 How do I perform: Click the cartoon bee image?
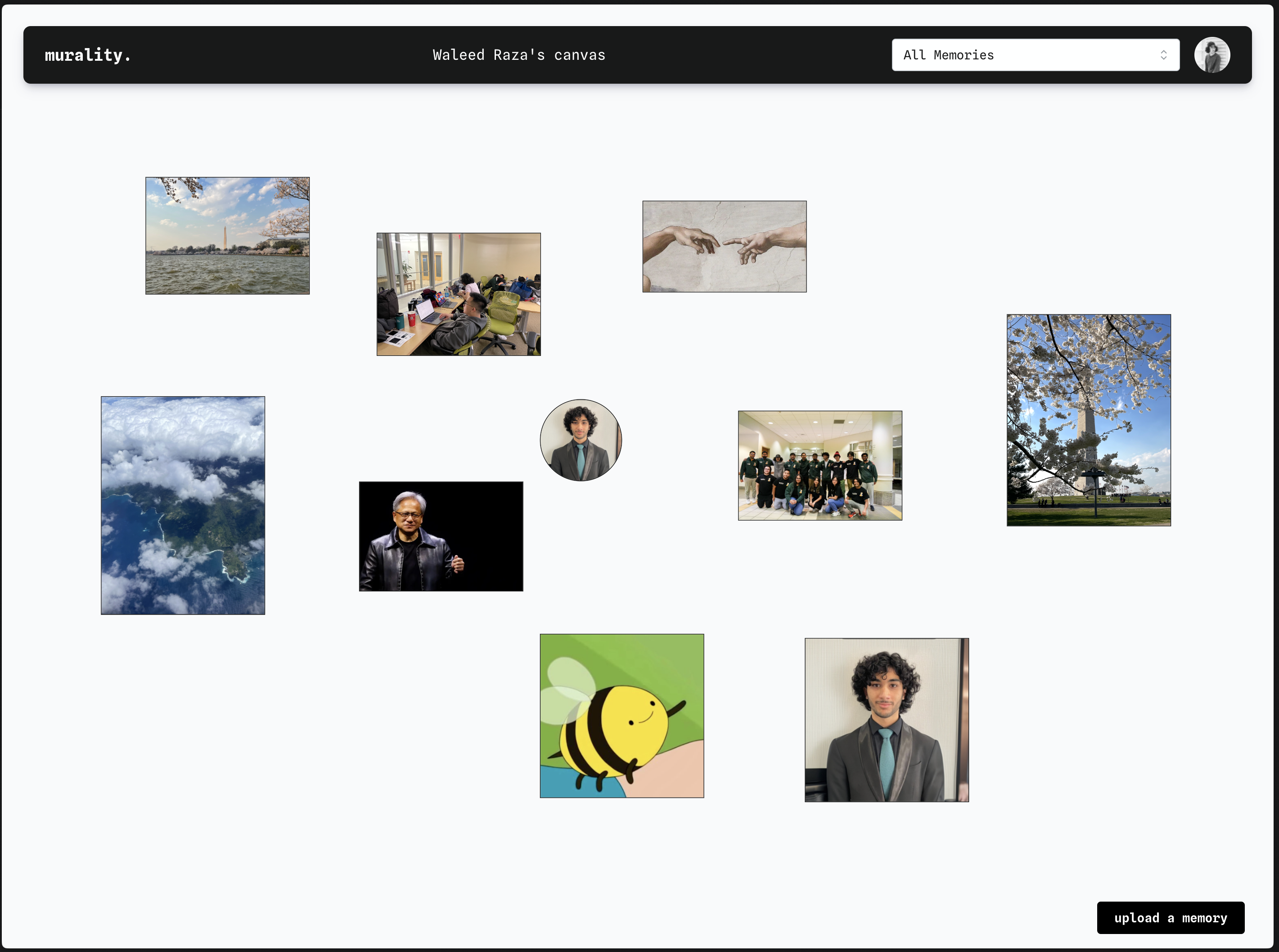pos(621,716)
